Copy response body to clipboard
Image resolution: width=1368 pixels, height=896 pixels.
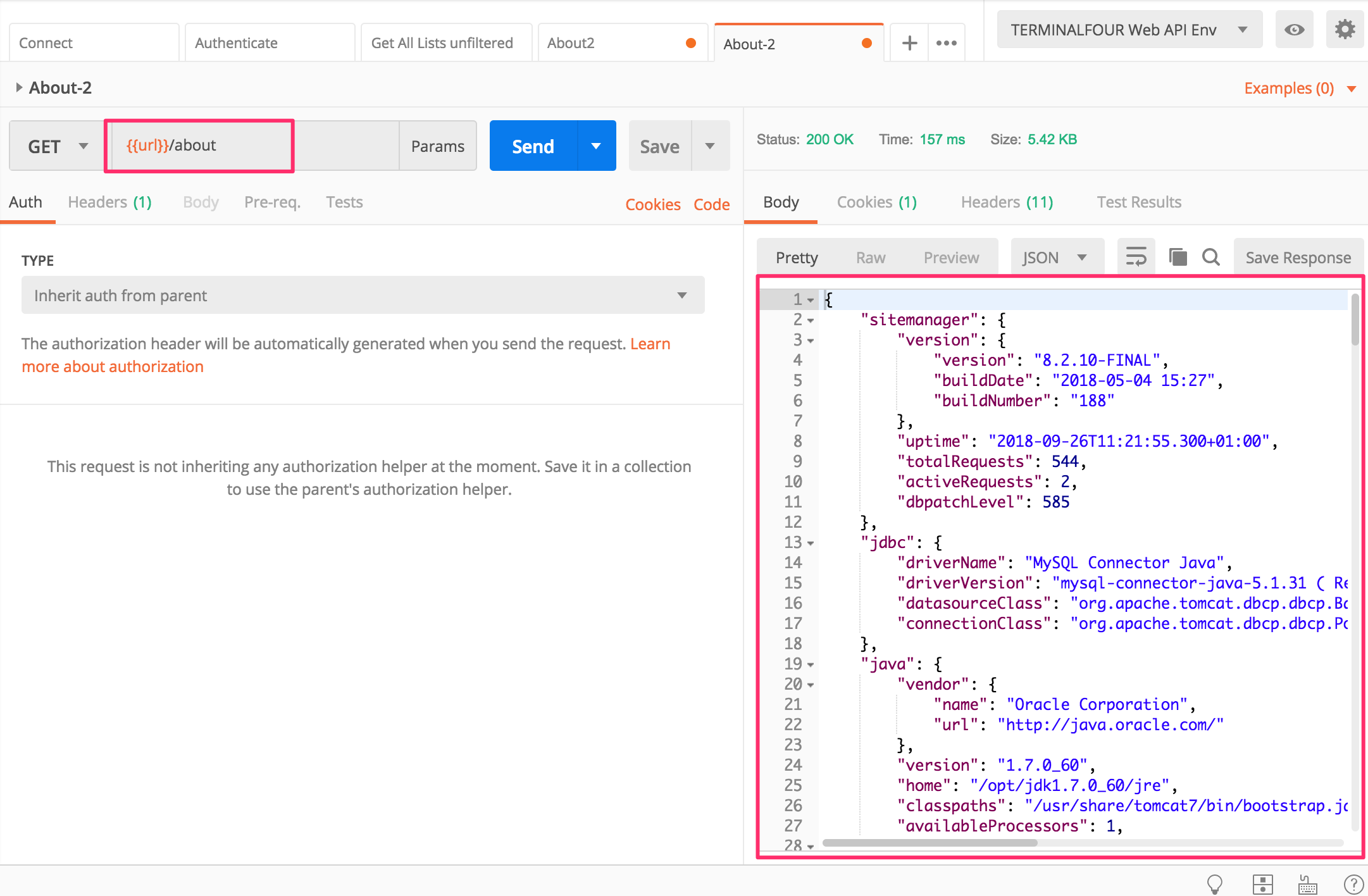(1178, 257)
